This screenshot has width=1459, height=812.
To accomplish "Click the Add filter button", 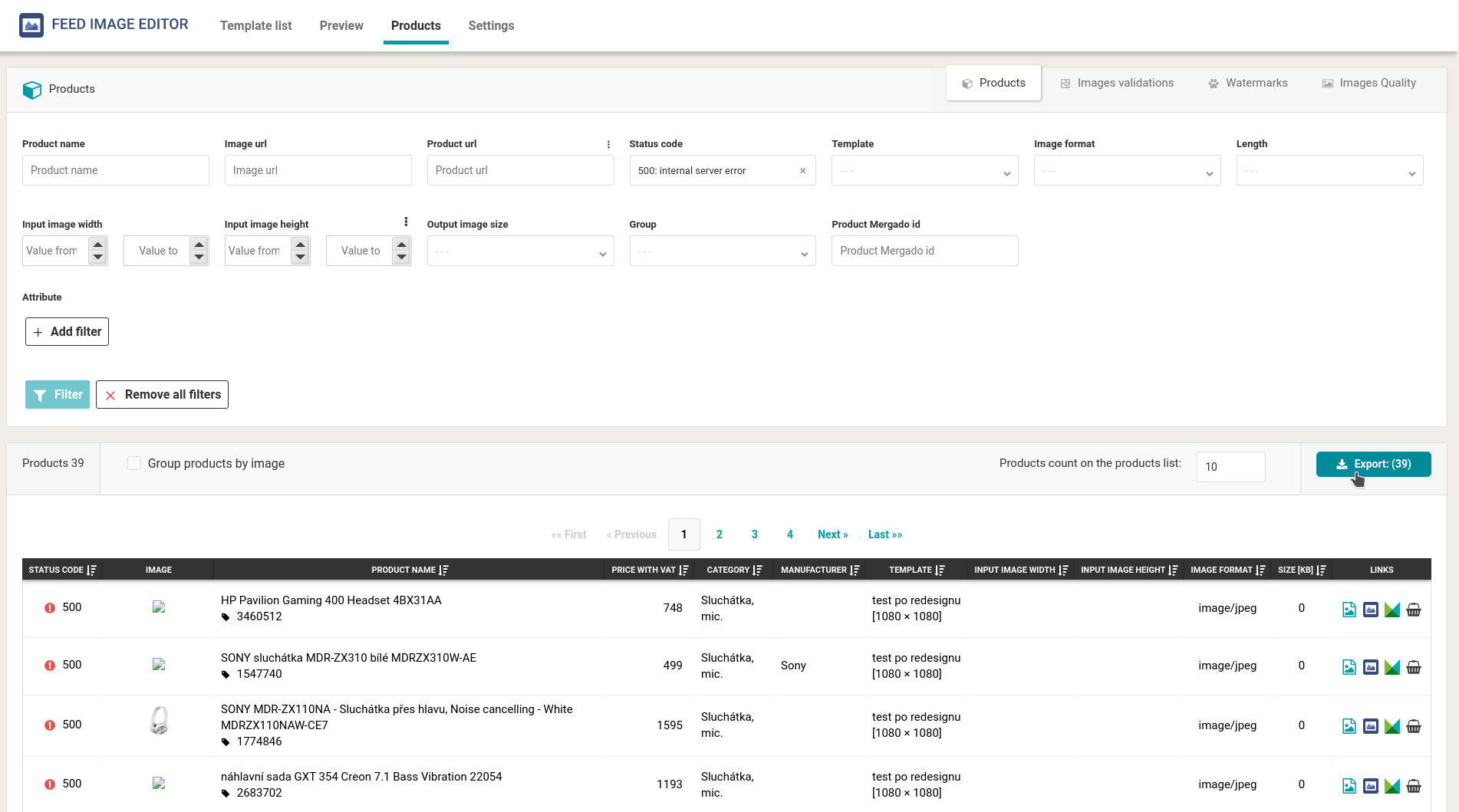I will [x=67, y=331].
